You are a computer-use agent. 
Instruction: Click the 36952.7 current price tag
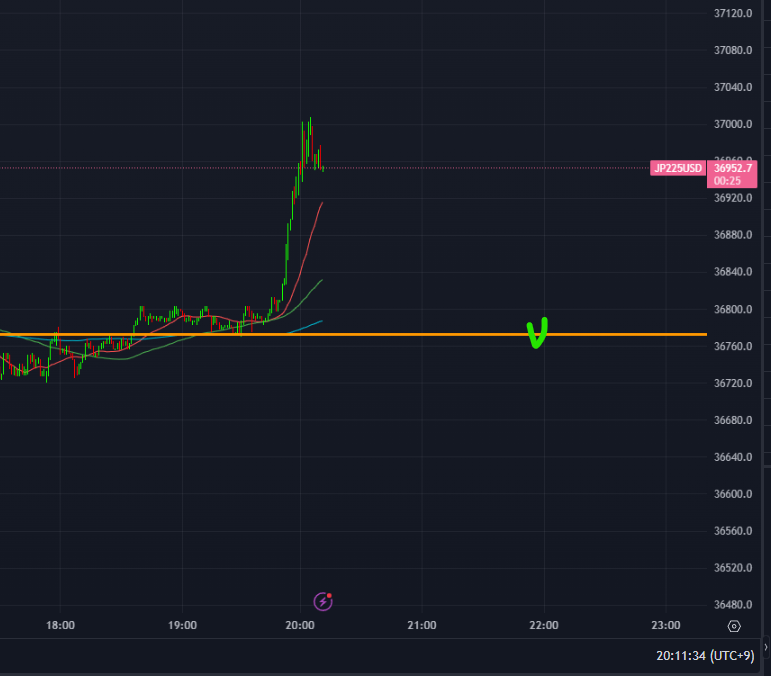pyautogui.click(x=733, y=168)
